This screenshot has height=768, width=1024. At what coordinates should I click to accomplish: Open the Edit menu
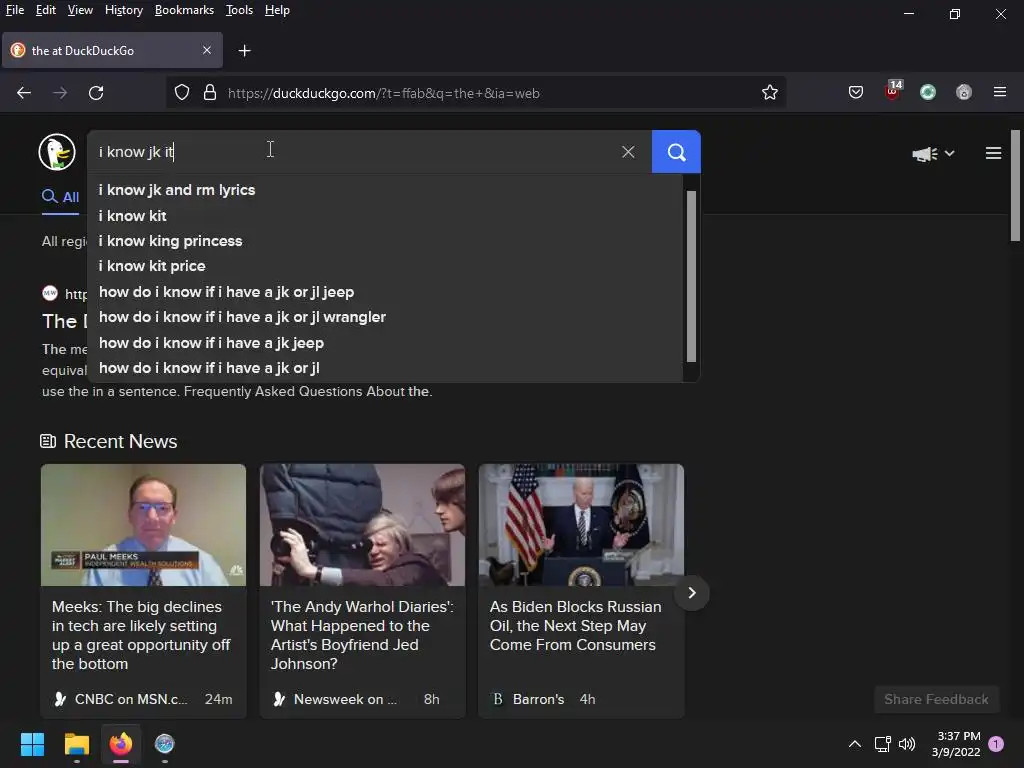45,10
